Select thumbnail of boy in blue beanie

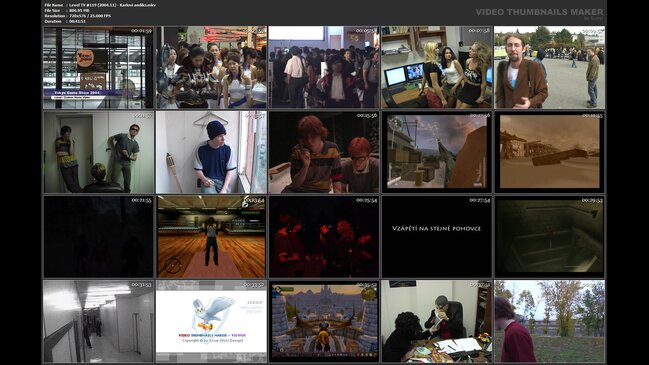pyautogui.click(x=211, y=152)
